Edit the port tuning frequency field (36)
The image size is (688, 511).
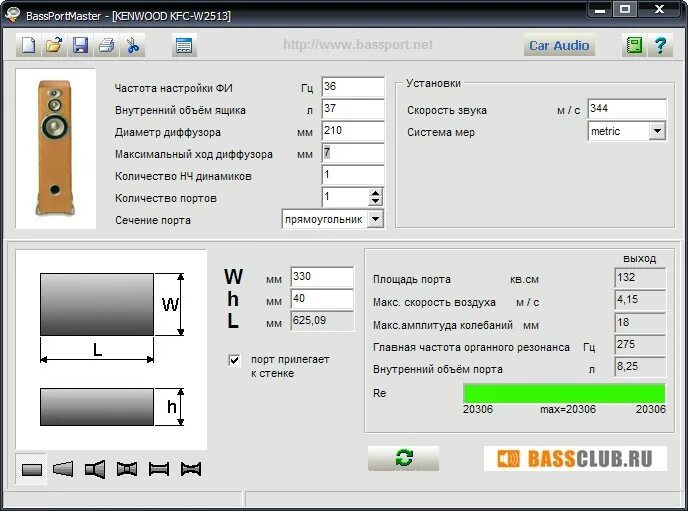pyautogui.click(x=353, y=86)
